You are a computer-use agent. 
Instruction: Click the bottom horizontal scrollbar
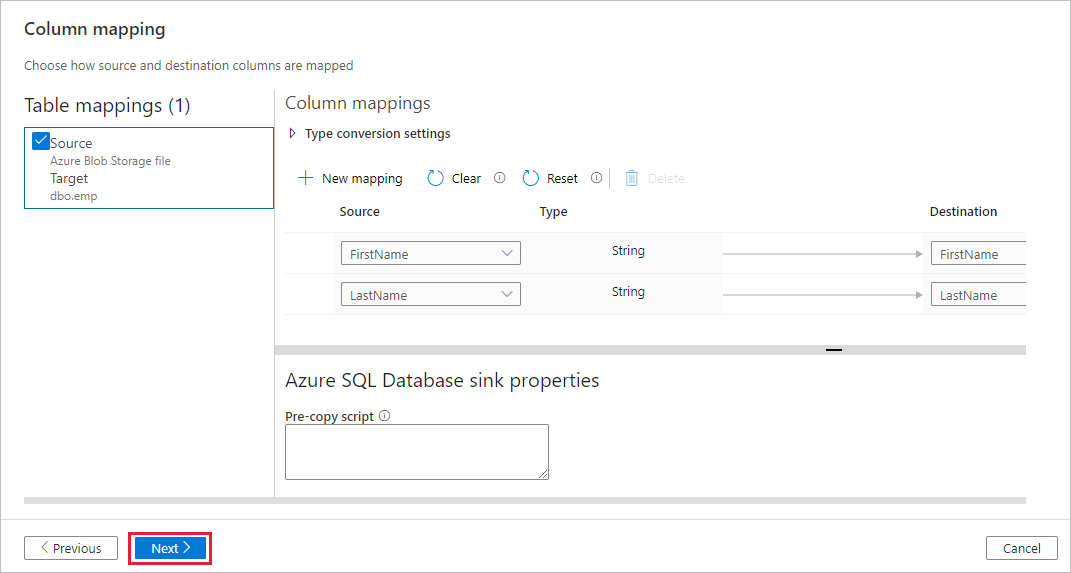pos(524,500)
